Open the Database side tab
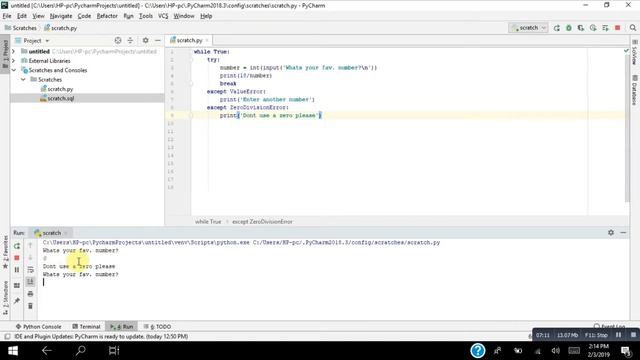640x360 pixels. 635,90
